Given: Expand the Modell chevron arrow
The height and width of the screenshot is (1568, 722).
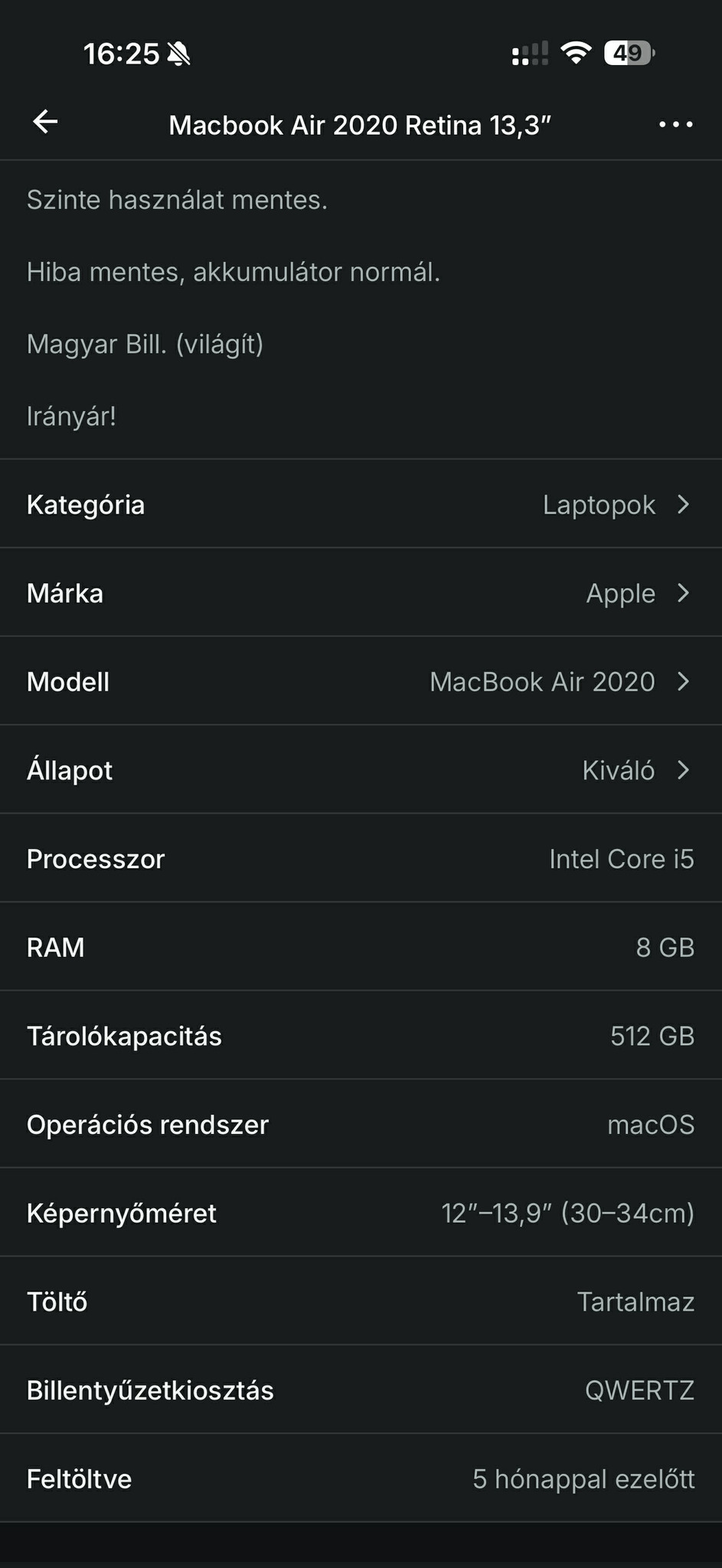Looking at the screenshot, I should (684, 681).
